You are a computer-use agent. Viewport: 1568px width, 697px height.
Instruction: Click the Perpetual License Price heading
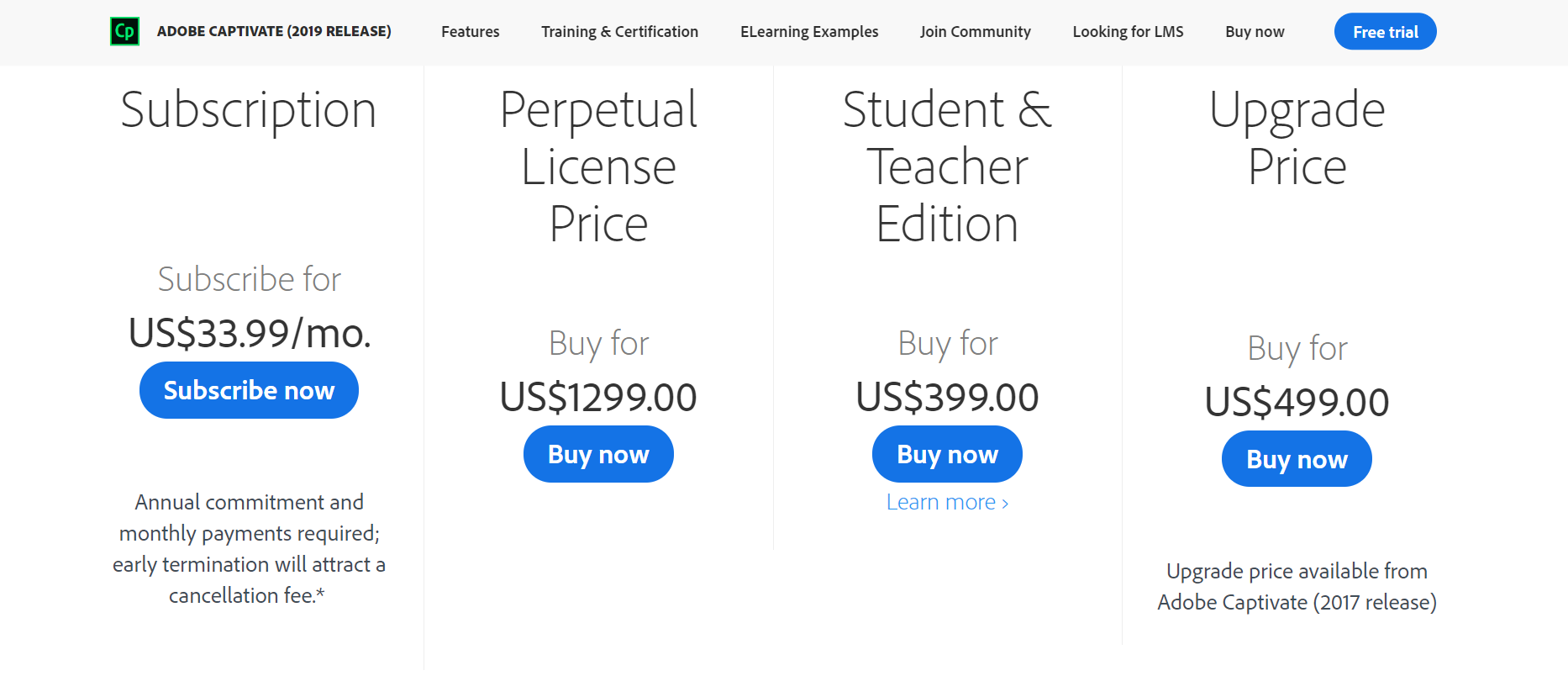click(597, 166)
